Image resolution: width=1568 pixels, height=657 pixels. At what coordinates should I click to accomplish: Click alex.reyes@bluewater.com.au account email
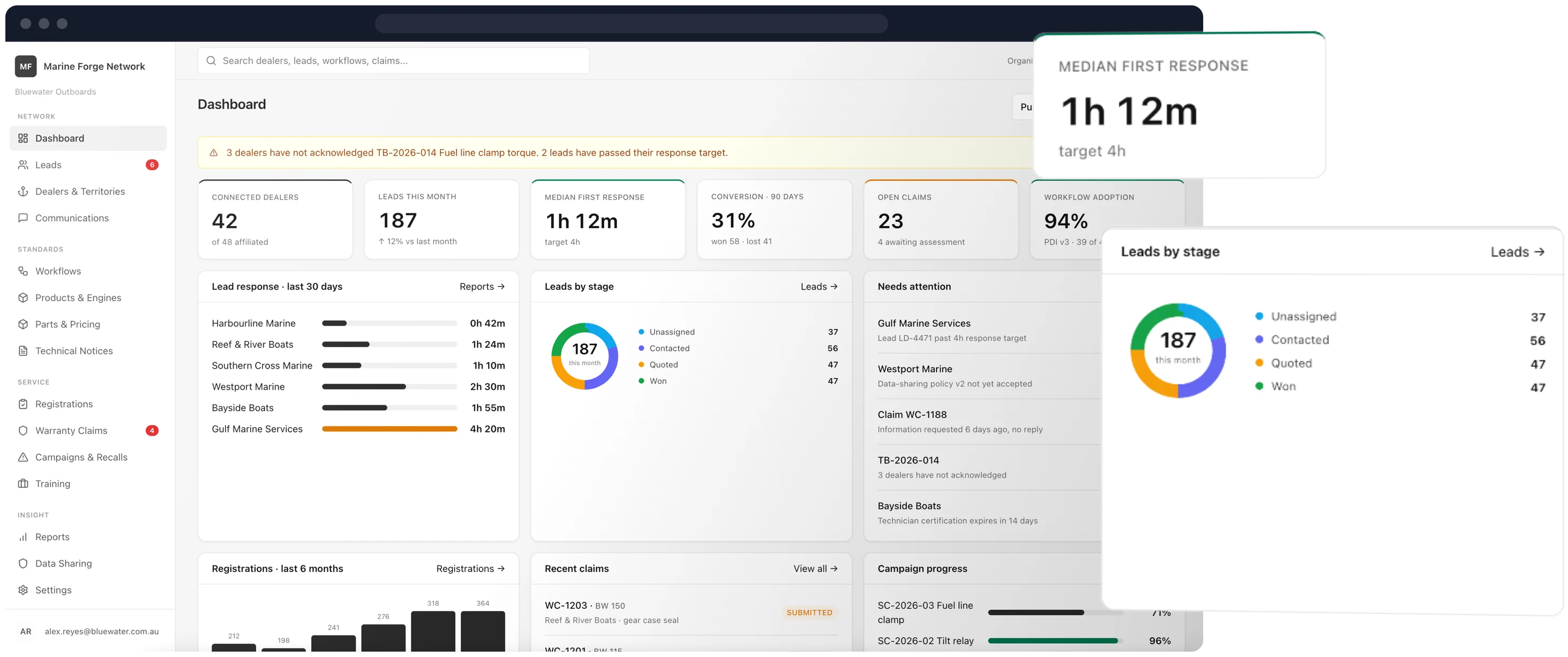(x=102, y=631)
